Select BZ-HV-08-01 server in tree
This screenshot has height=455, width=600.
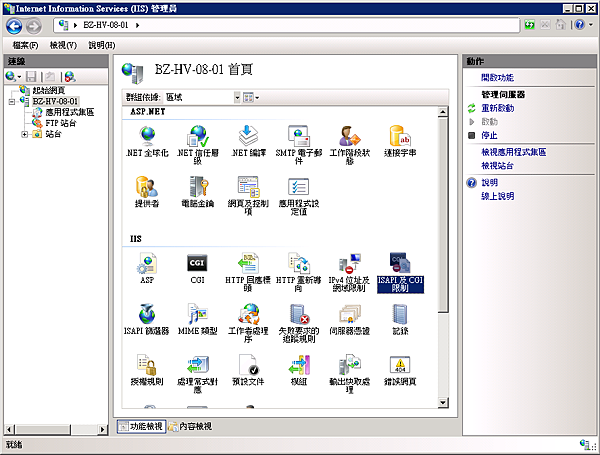(x=55, y=101)
